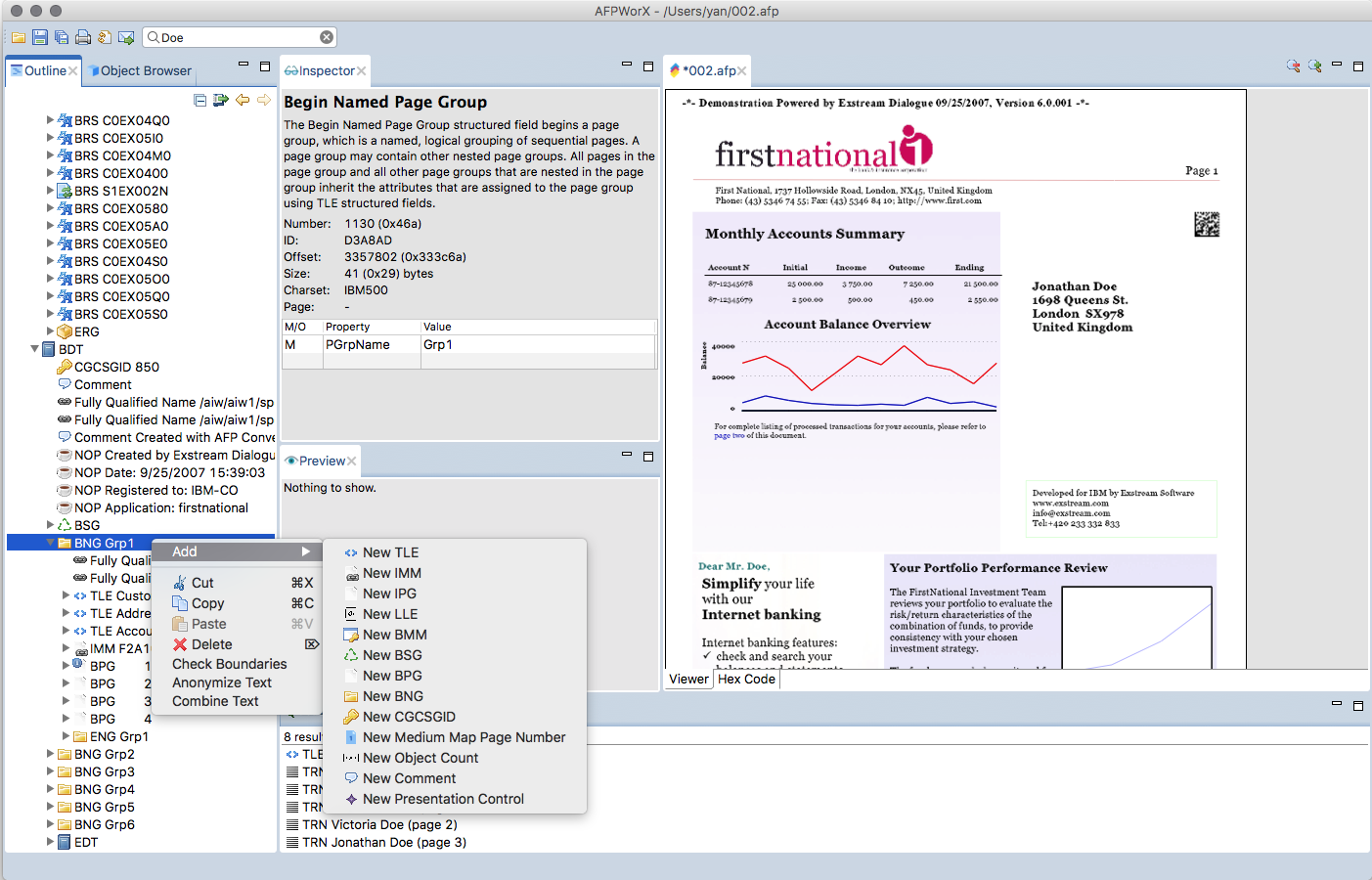This screenshot has height=880, width=1372.
Task: Collapse the BDT tree node
Action: [x=32, y=349]
